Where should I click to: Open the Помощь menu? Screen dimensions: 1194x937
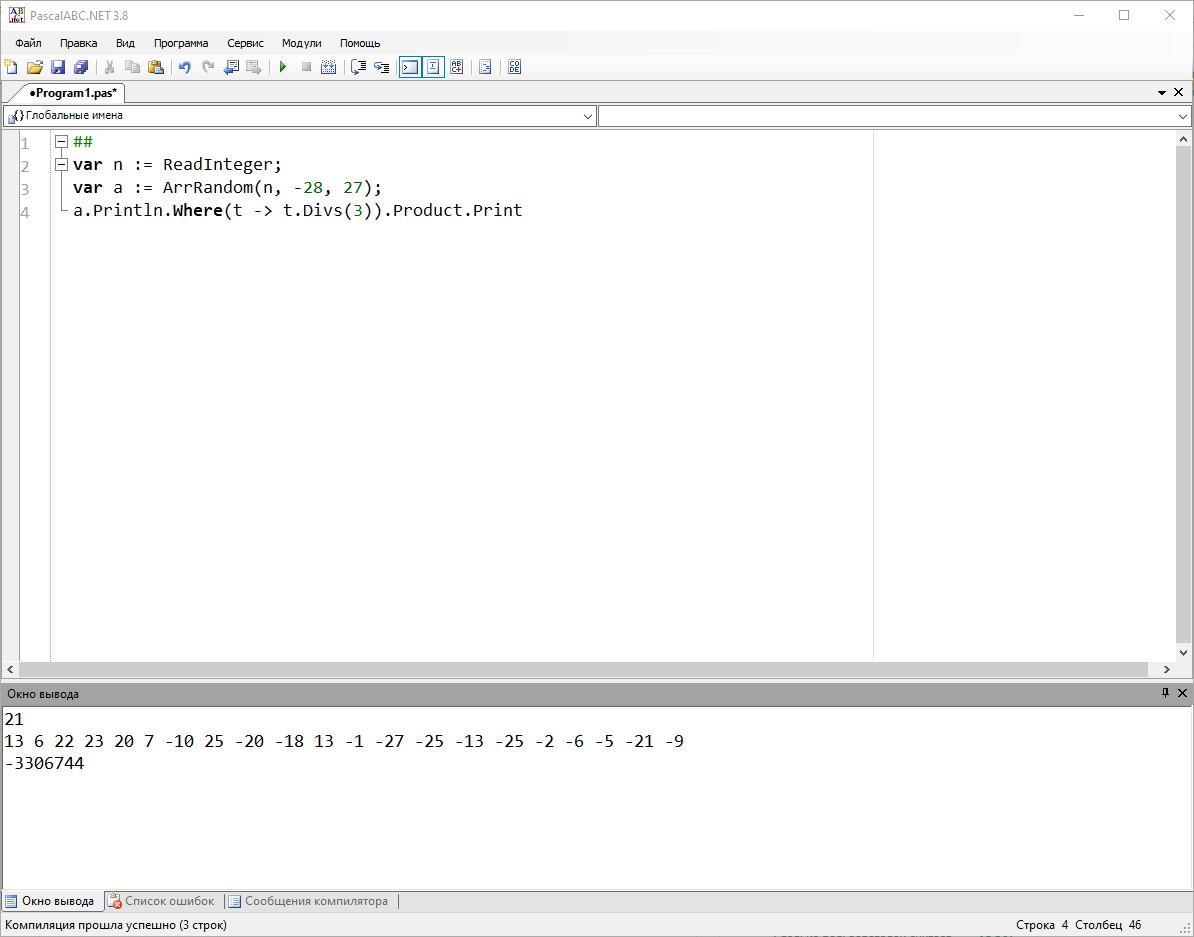[359, 43]
